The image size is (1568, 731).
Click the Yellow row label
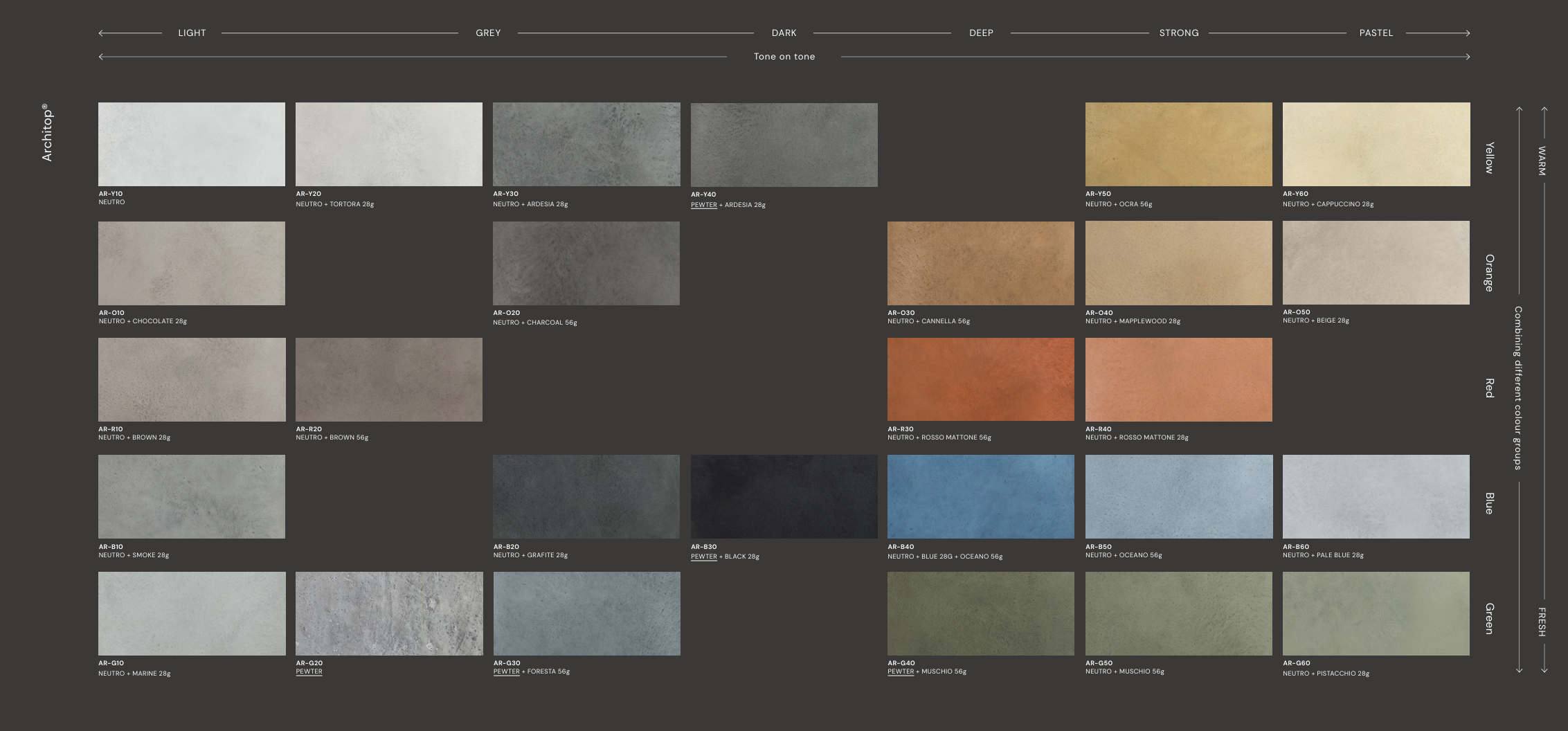point(1489,158)
